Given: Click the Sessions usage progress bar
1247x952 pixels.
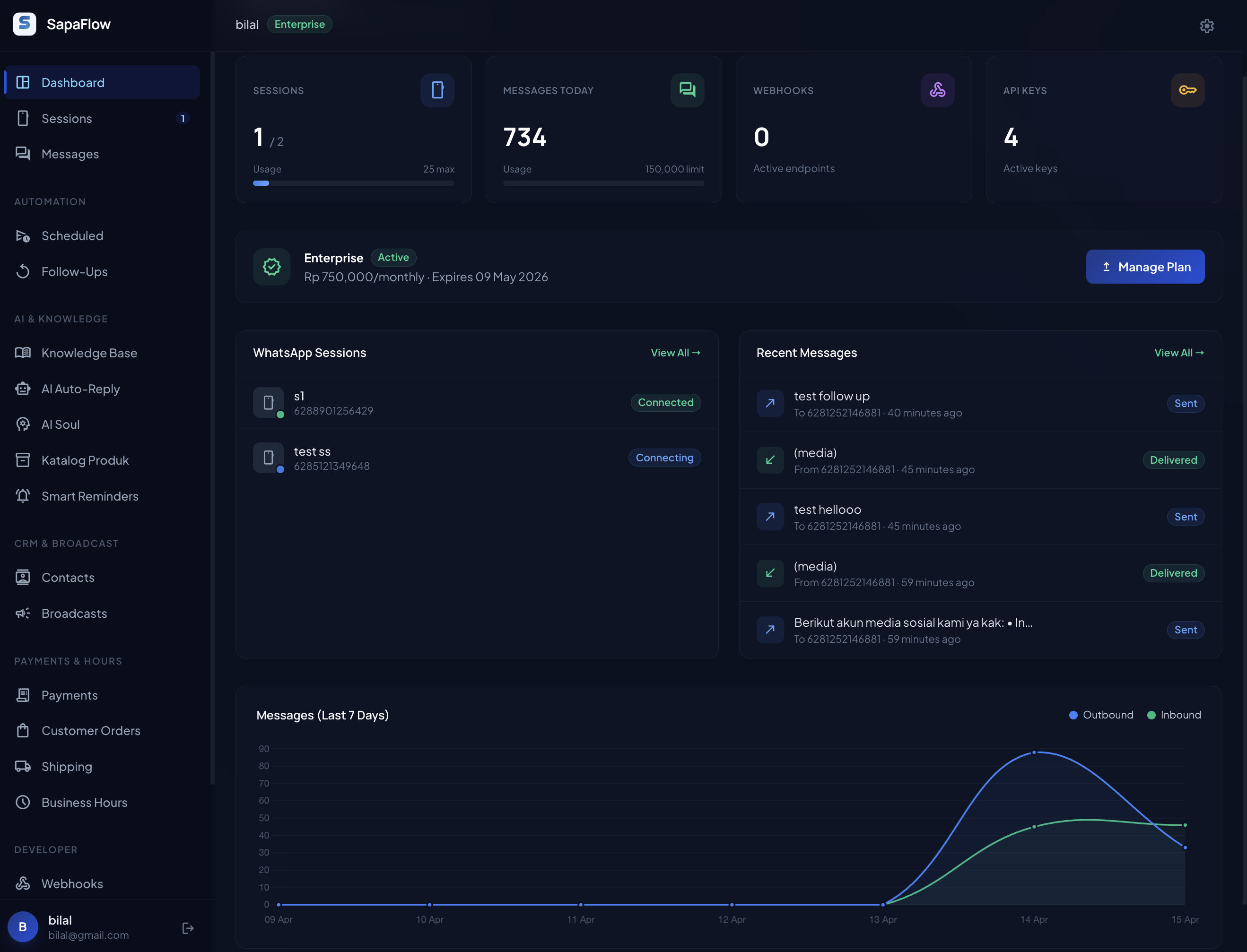Looking at the screenshot, I should [353, 183].
